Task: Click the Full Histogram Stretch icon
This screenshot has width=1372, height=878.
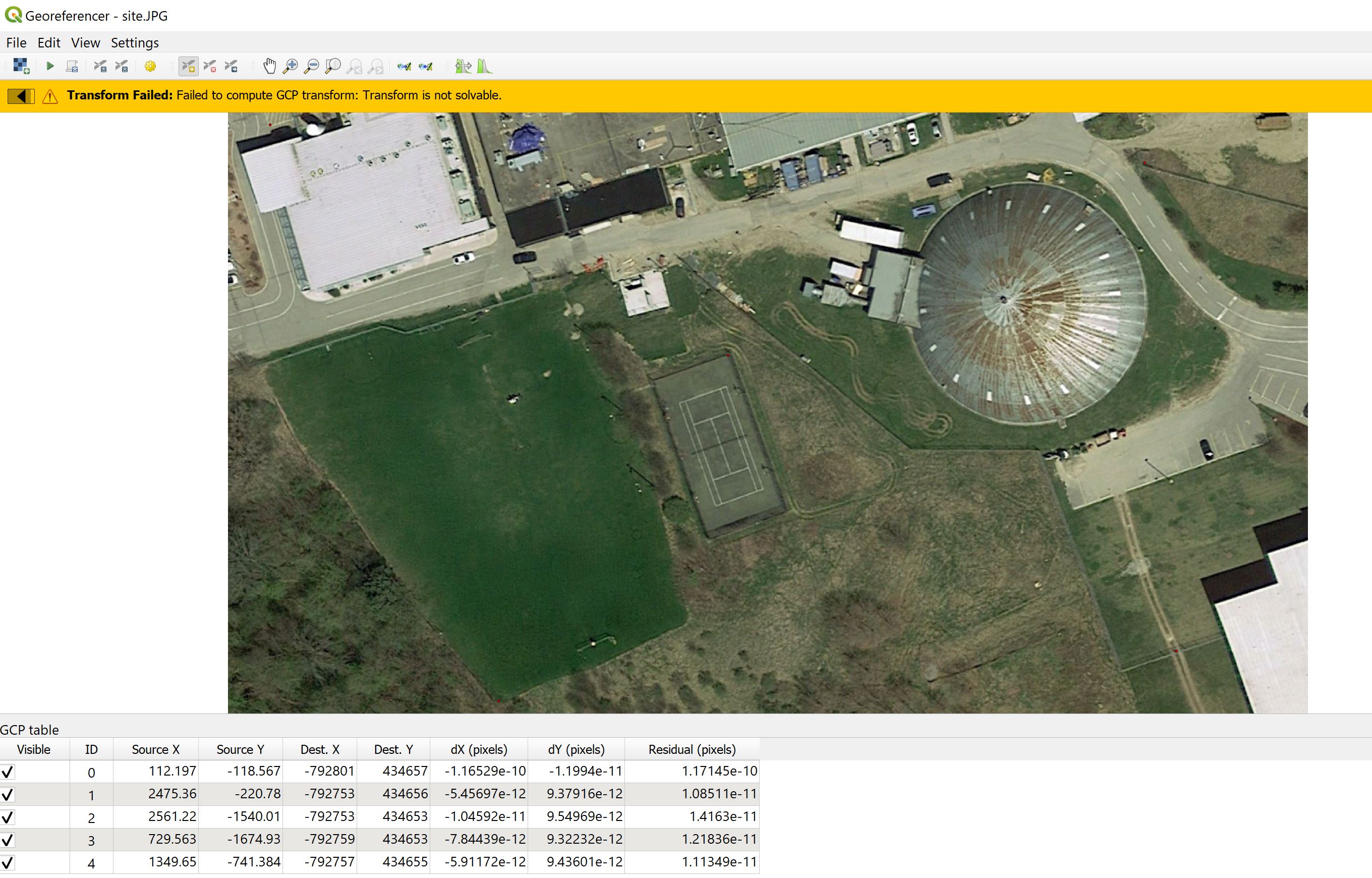Action: pyautogui.click(x=463, y=67)
